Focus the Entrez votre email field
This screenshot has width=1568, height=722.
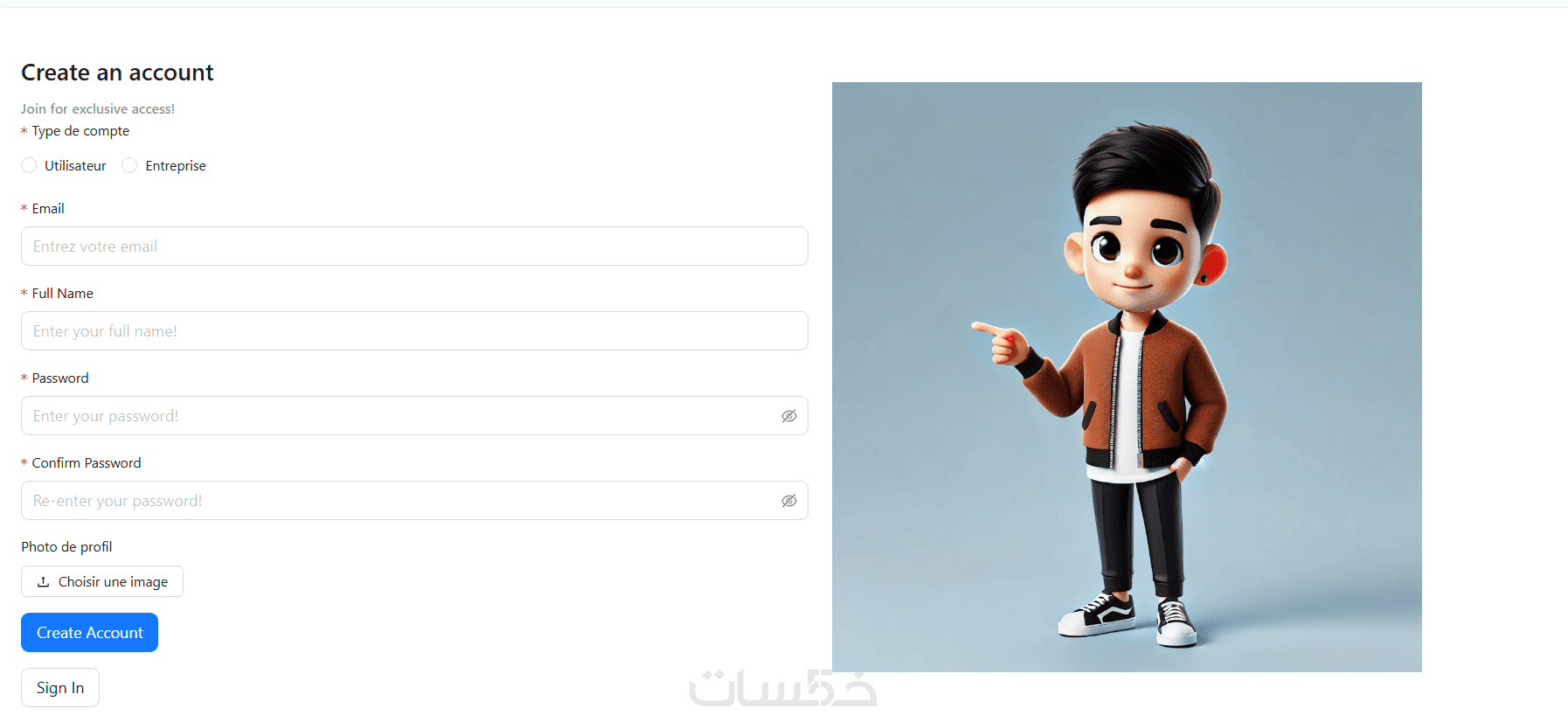(414, 246)
